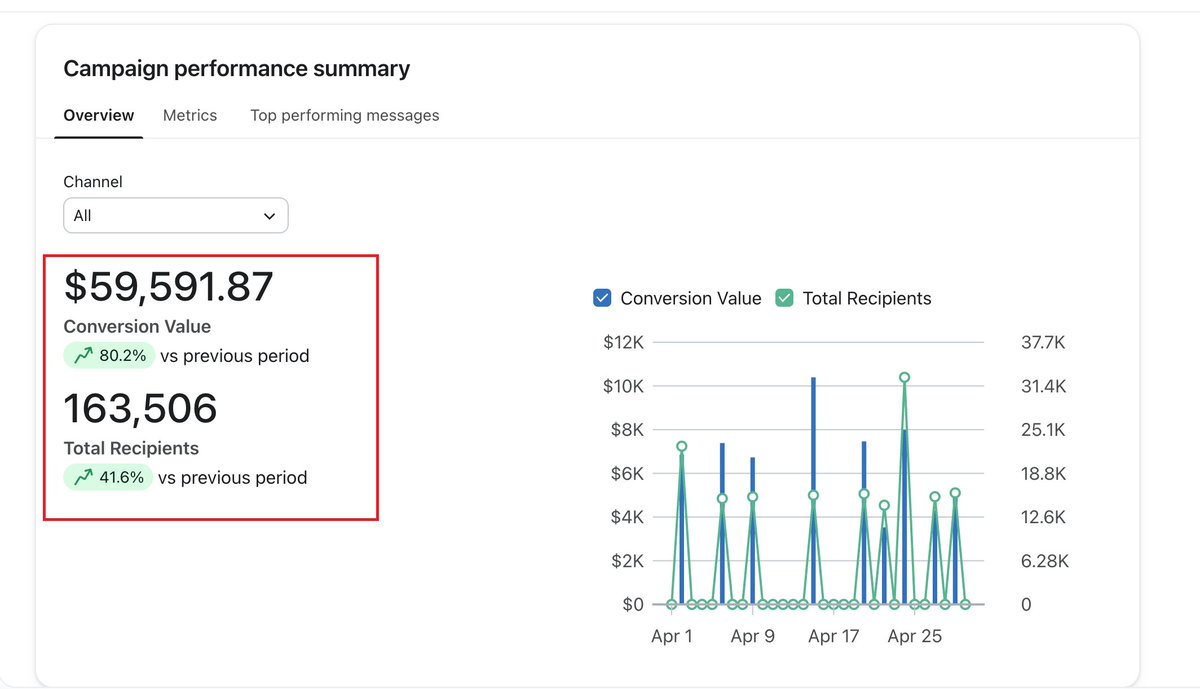Click the $59,591.87 conversion value figure
1200x689 pixels.
pos(168,287)
